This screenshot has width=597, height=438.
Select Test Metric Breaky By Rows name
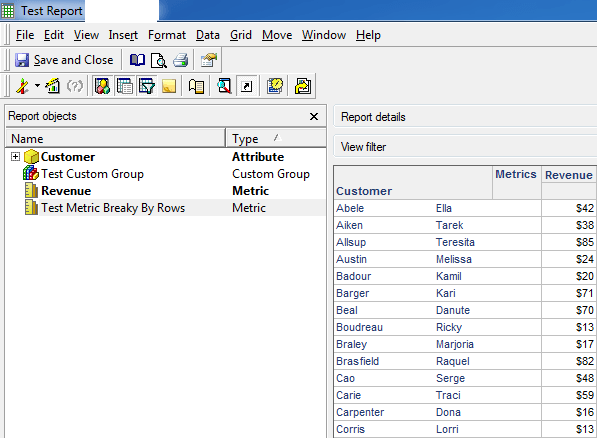click(113, 208)
